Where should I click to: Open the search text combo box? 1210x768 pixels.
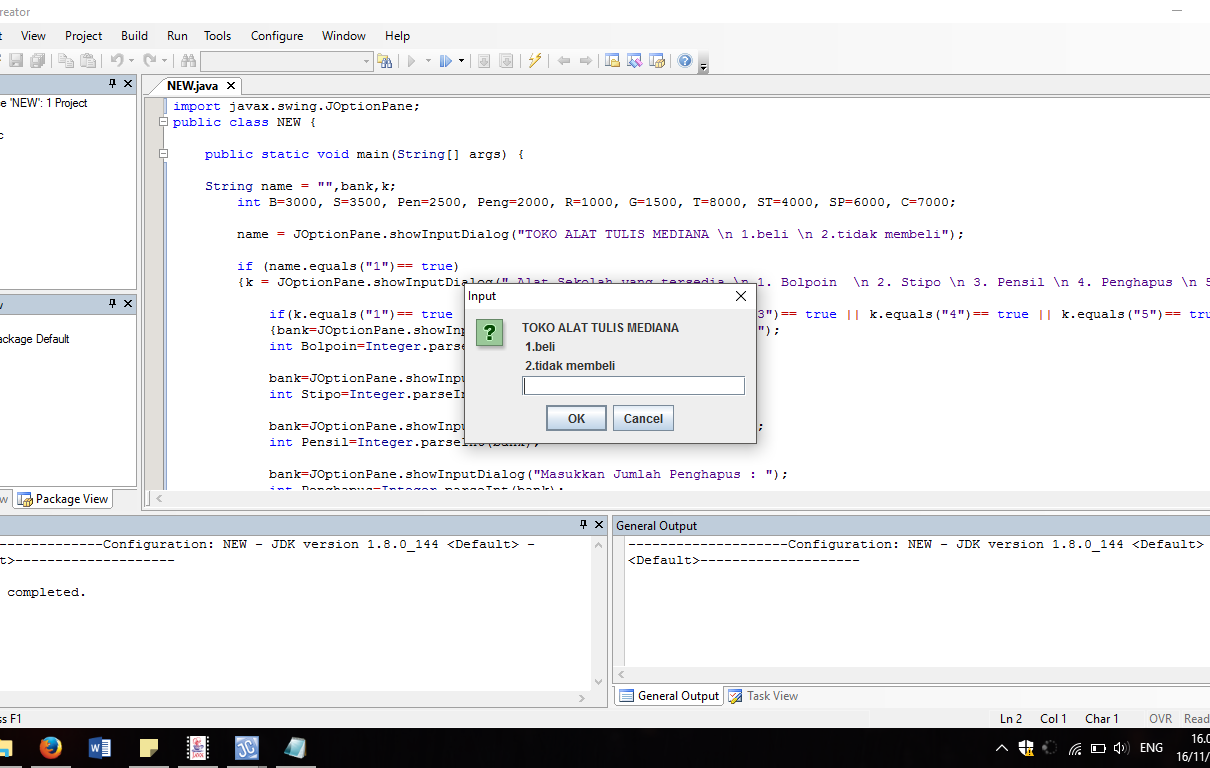click(x=287, y=61)
